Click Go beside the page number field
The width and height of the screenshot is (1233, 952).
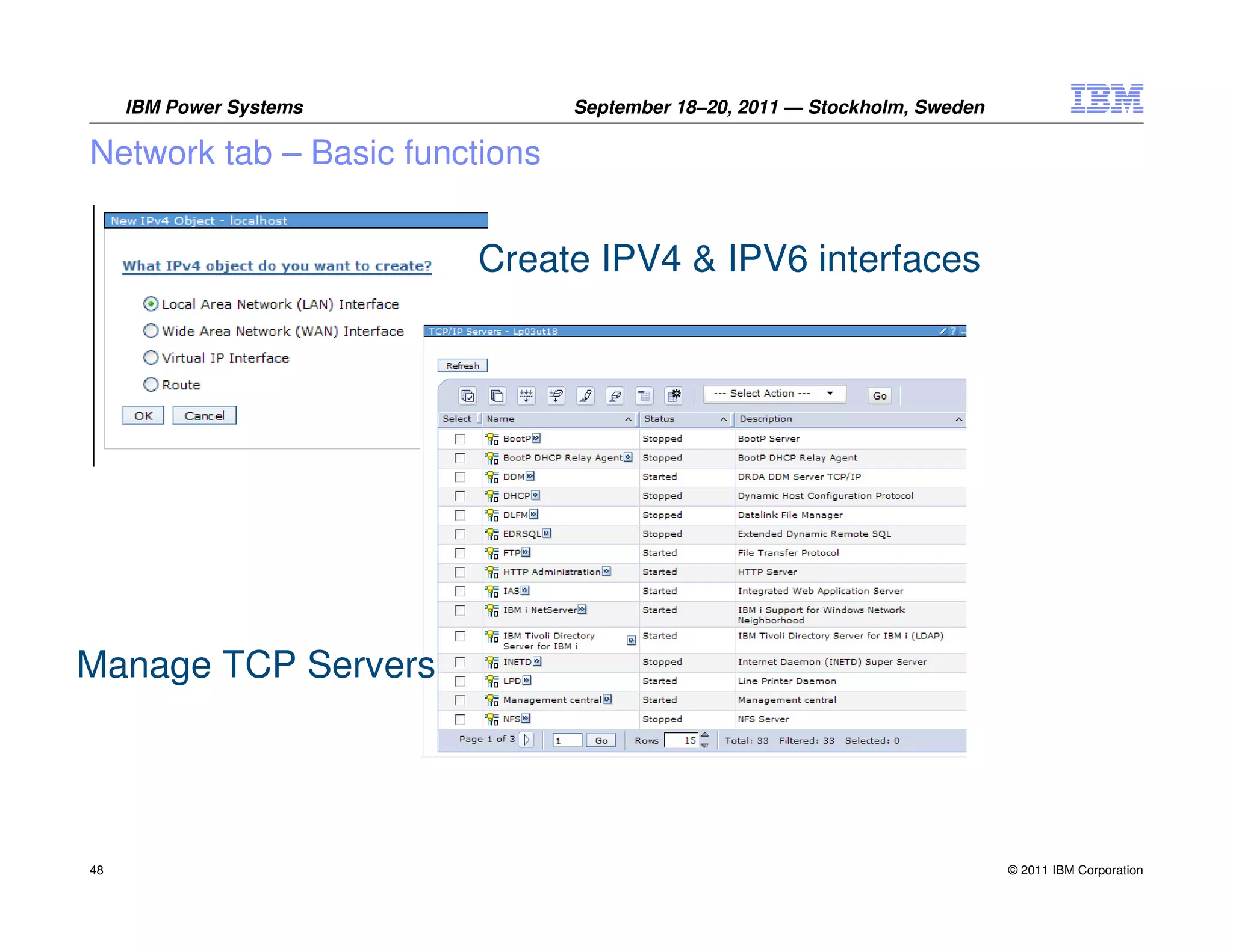click(x=601, y=740)
